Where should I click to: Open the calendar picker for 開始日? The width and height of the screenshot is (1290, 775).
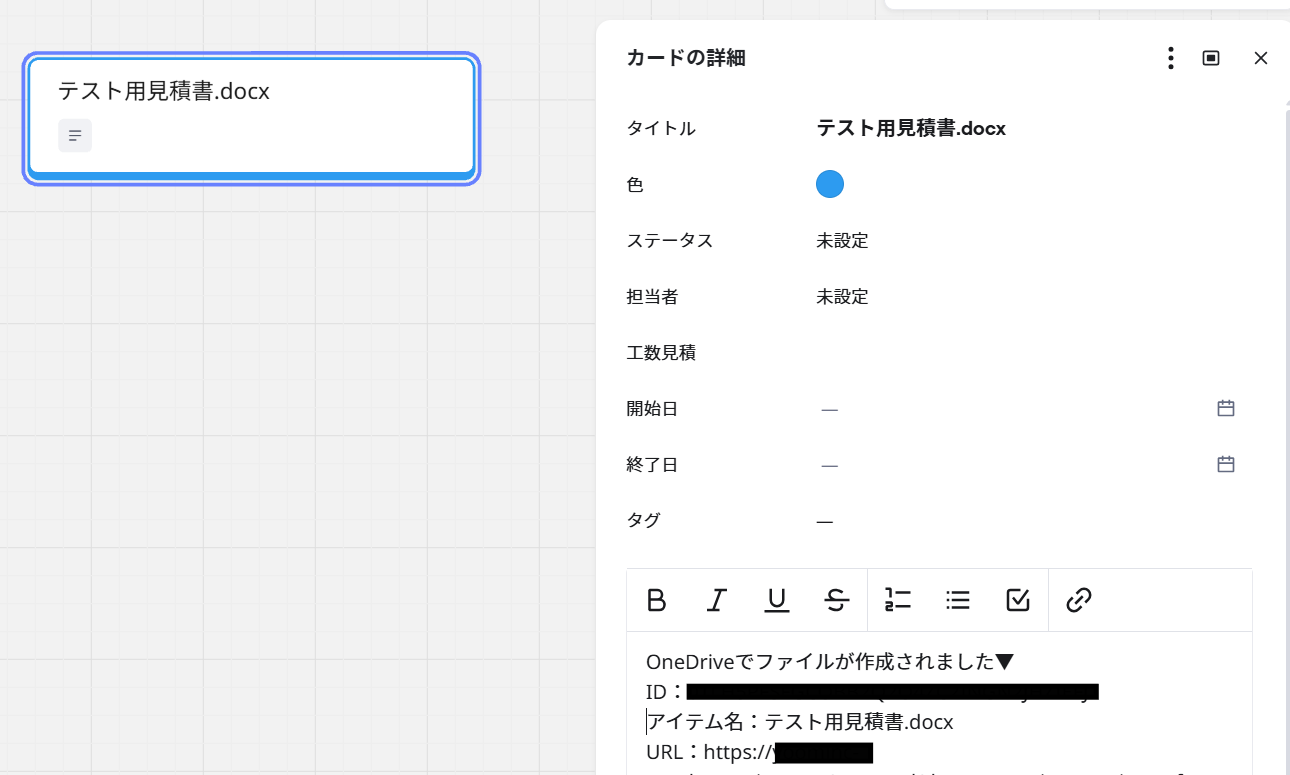click(x=1226, y=408)
